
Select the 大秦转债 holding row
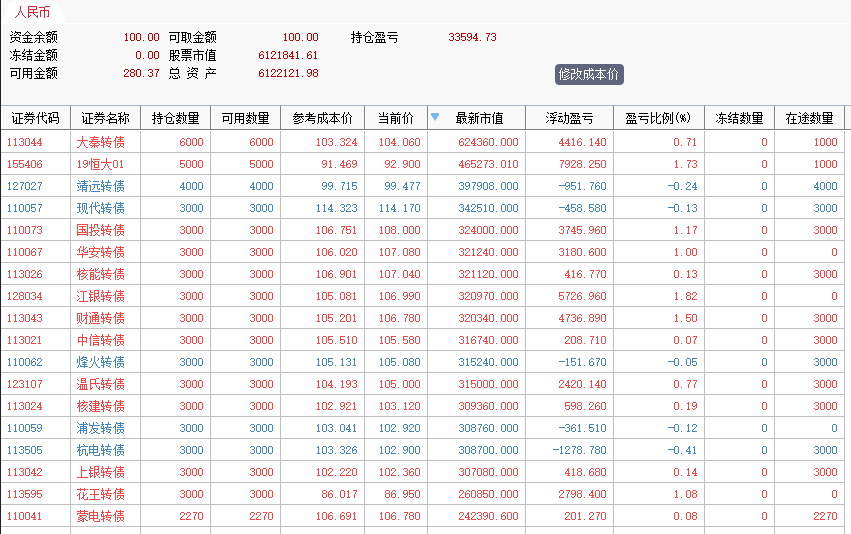100,142
